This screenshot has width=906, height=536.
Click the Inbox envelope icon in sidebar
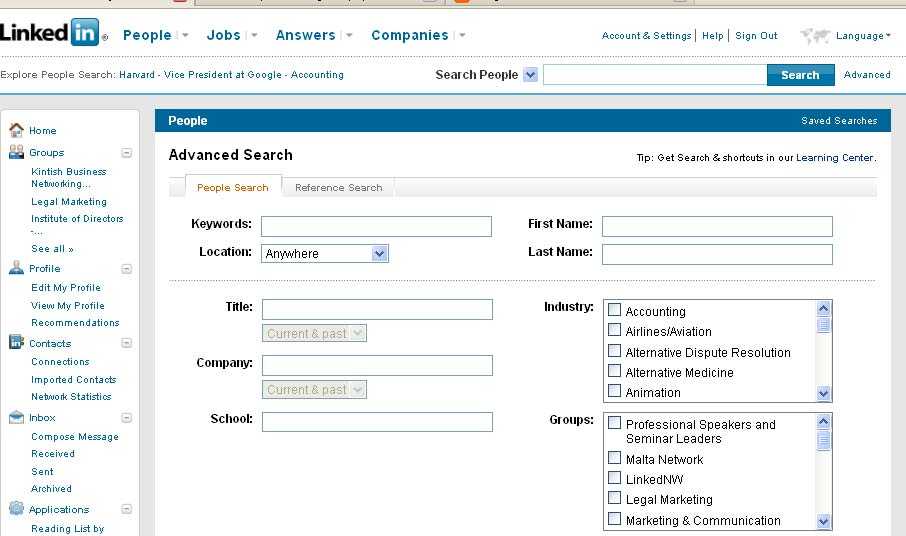click(x=16, y=417)
